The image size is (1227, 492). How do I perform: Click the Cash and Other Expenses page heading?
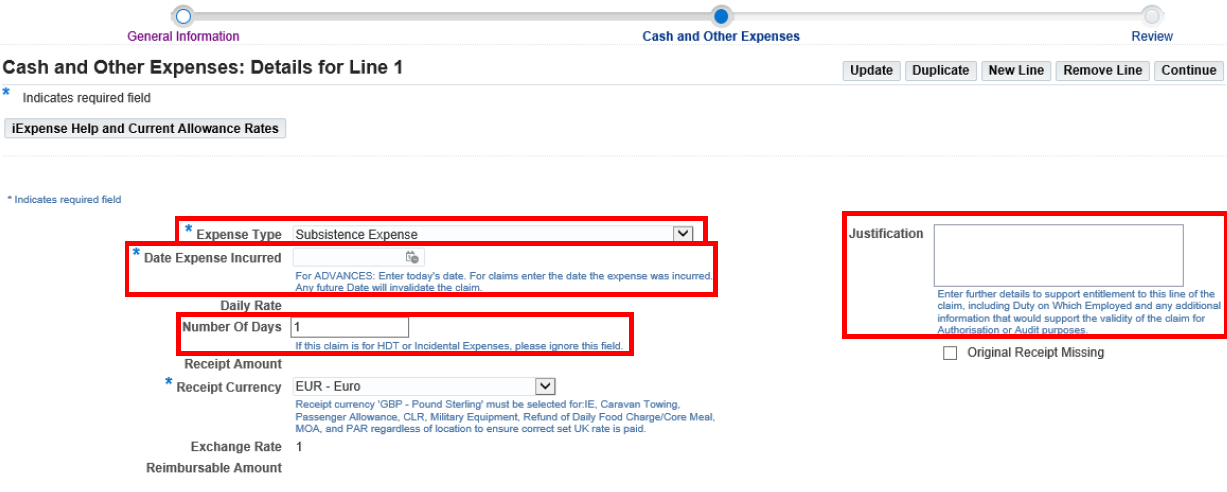tap(203, 68)
